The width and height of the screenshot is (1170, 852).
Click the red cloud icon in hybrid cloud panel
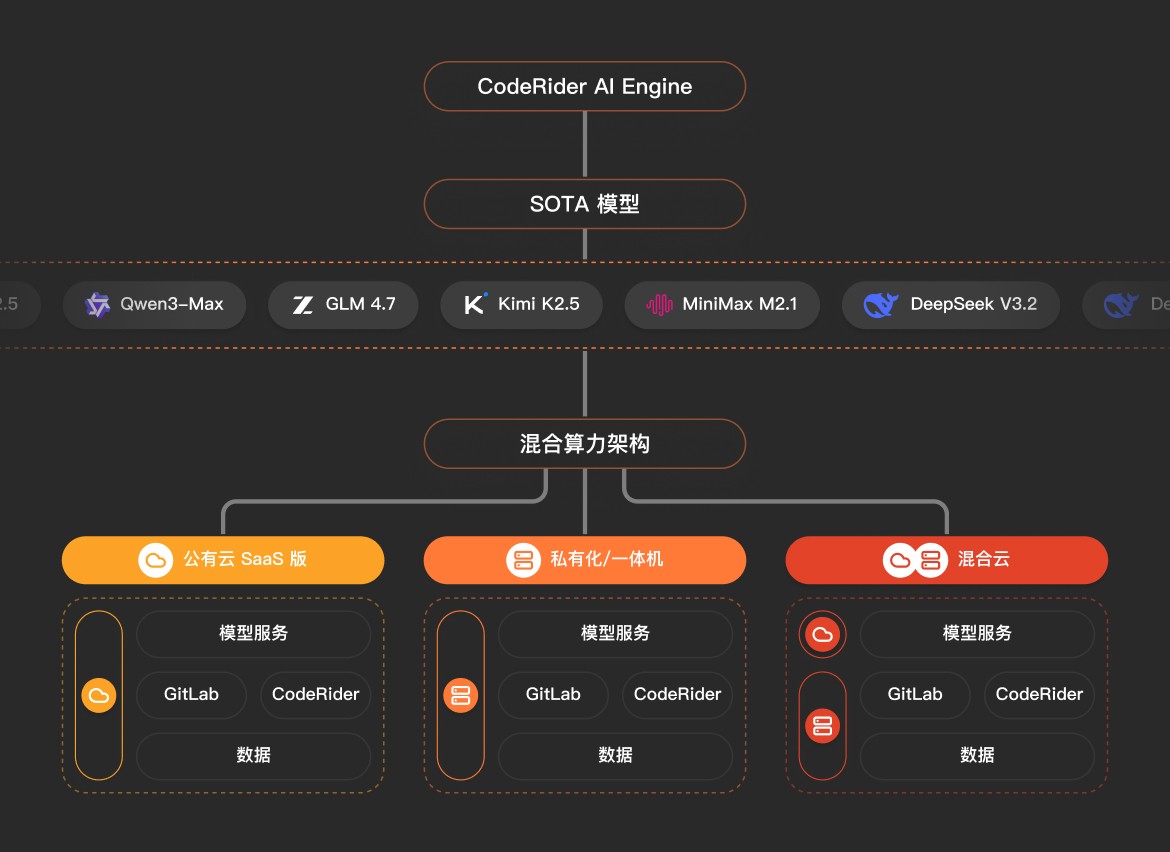(822, 634)
